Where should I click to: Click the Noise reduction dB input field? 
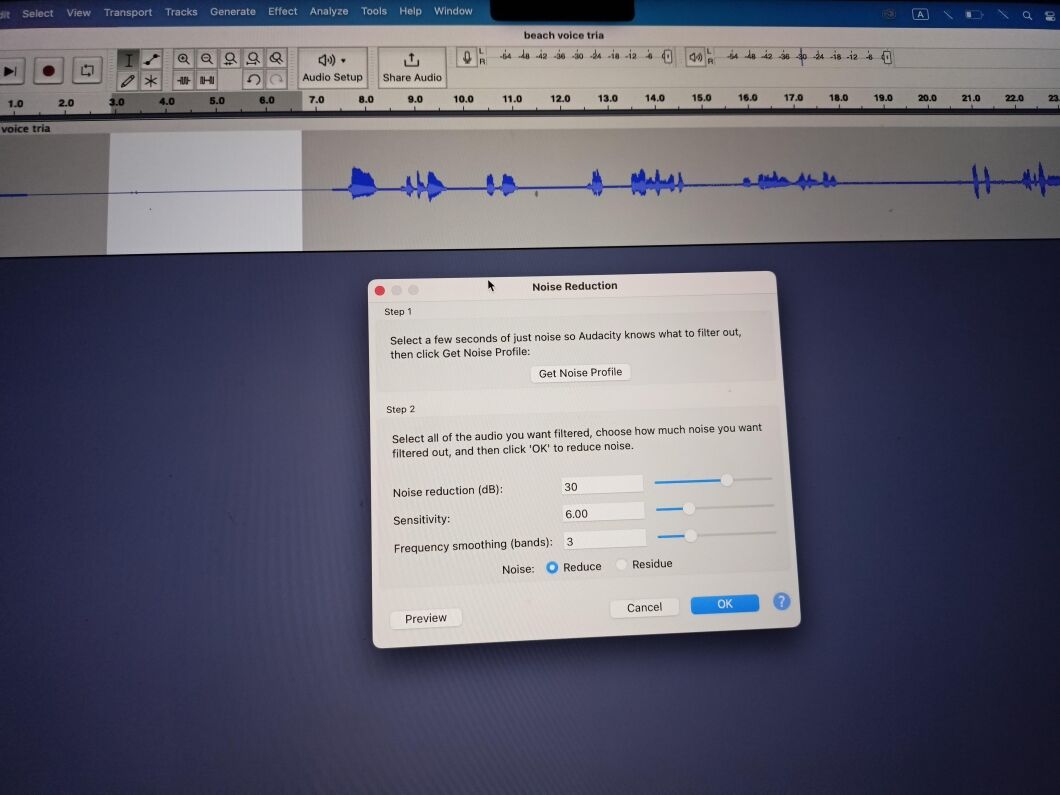600,484
